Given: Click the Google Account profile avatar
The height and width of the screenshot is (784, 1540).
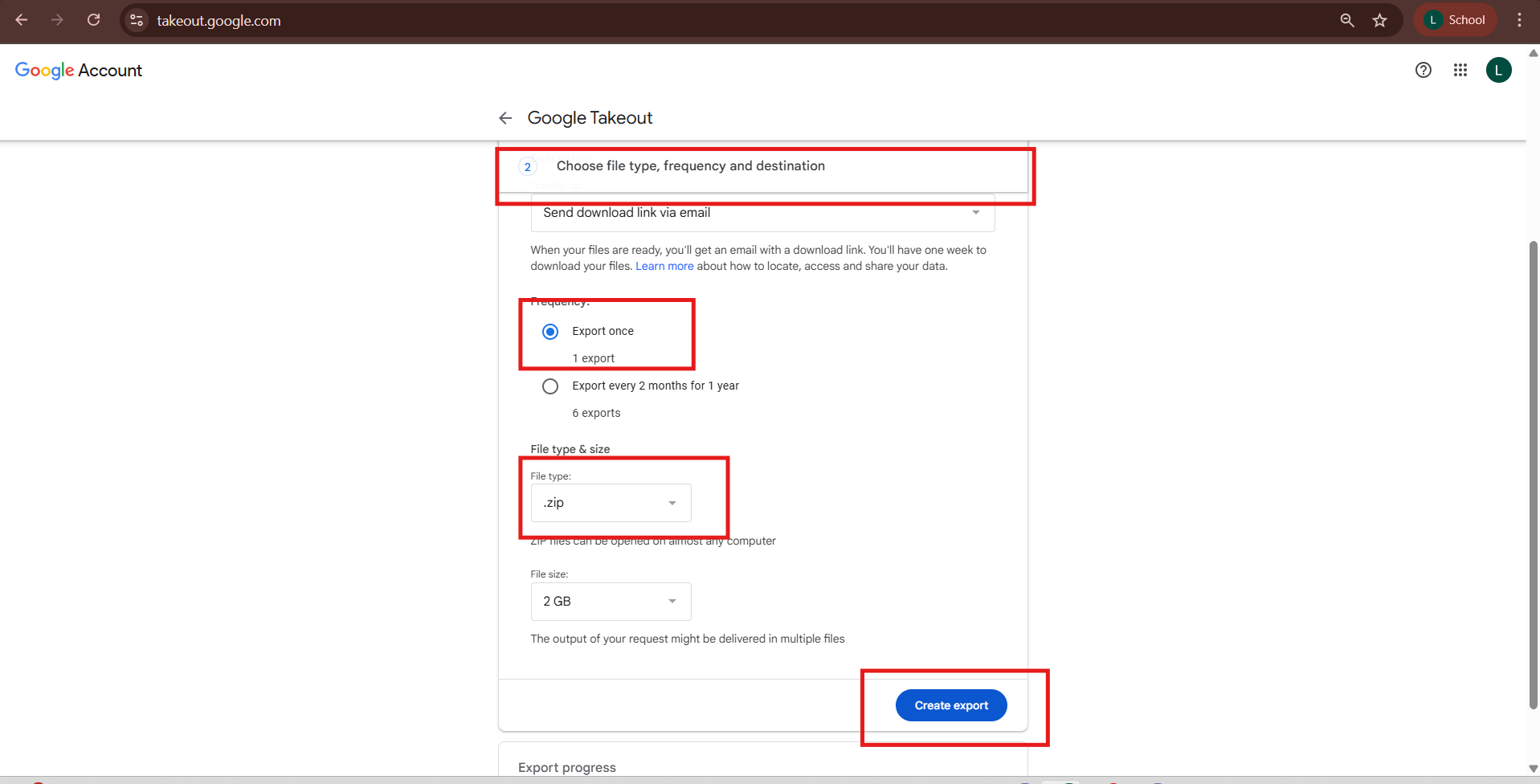Looking at the screenshot, I should click(1499, 70).
